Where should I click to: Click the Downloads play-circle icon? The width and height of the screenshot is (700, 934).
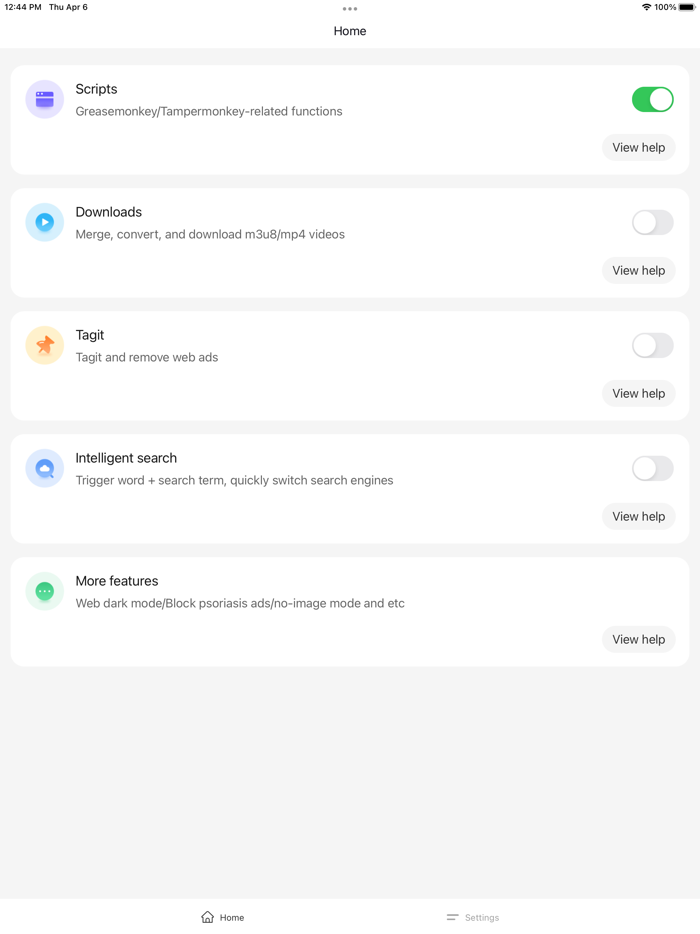tap(44, 222)
